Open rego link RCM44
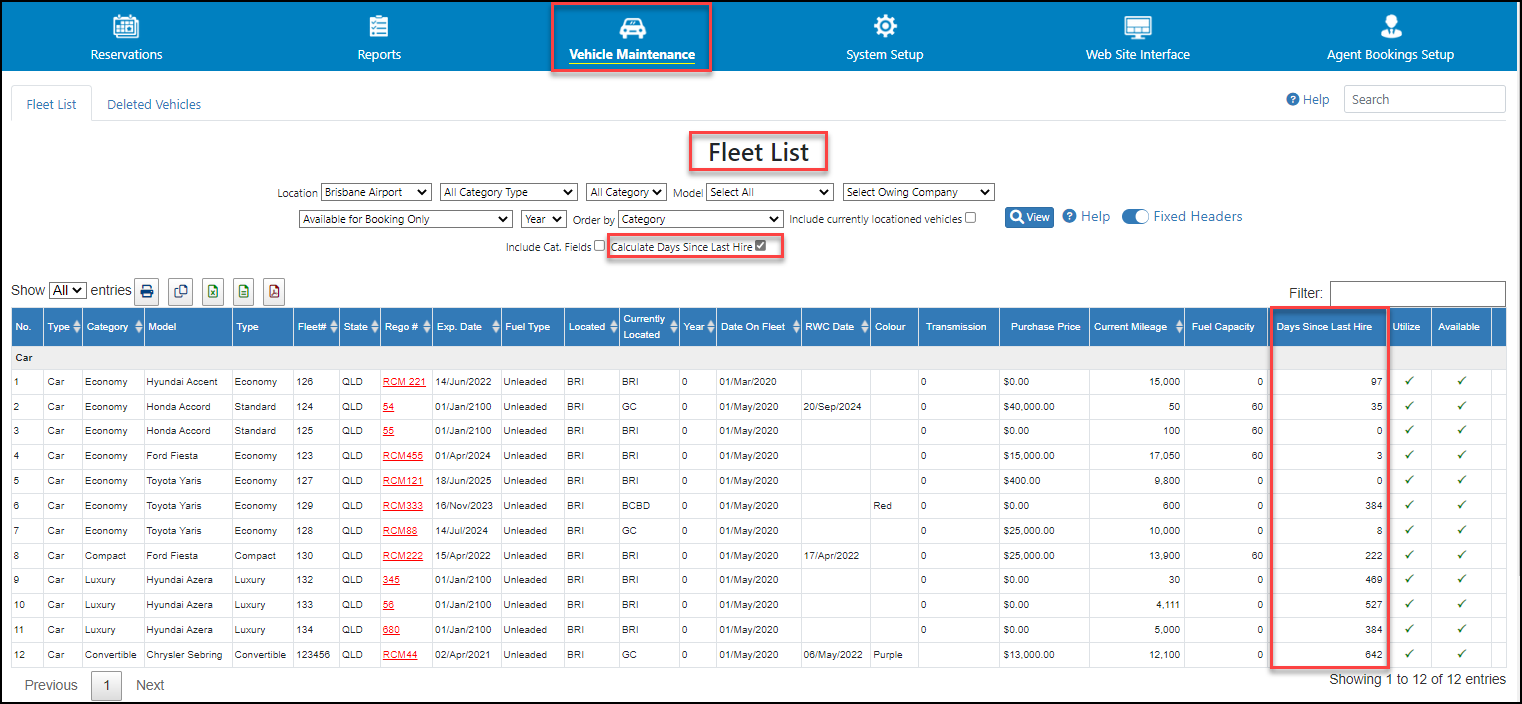Viewport: 1522px width, 704px height. [x=400, y=655]
